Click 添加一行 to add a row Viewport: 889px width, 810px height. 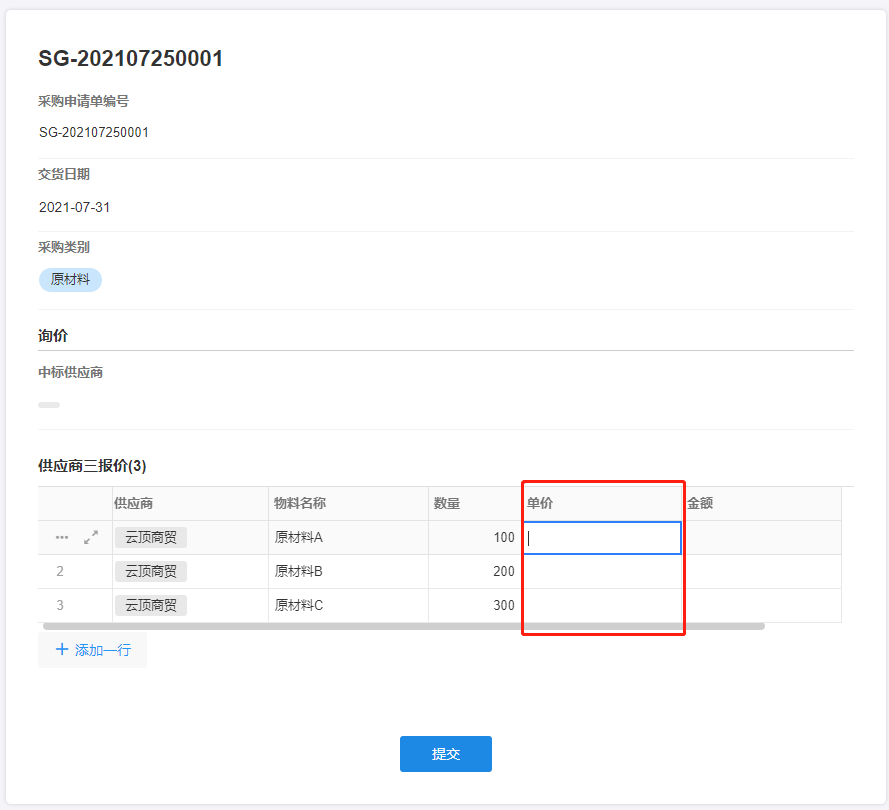[93, 650]
